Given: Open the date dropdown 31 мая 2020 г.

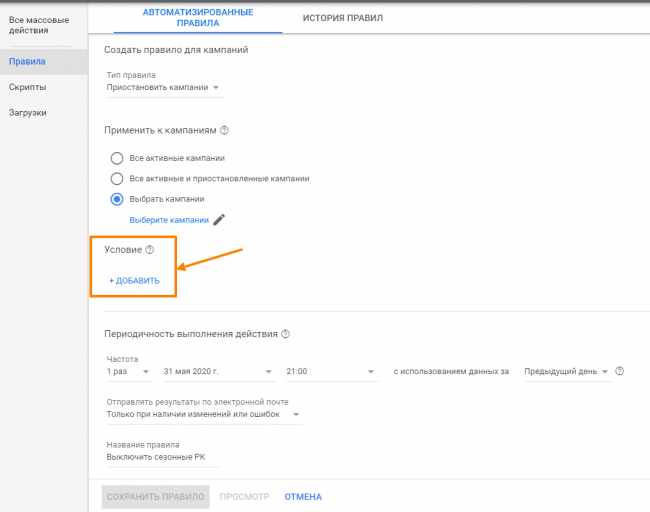Looking at the screenshot, I should pos(218,372).
